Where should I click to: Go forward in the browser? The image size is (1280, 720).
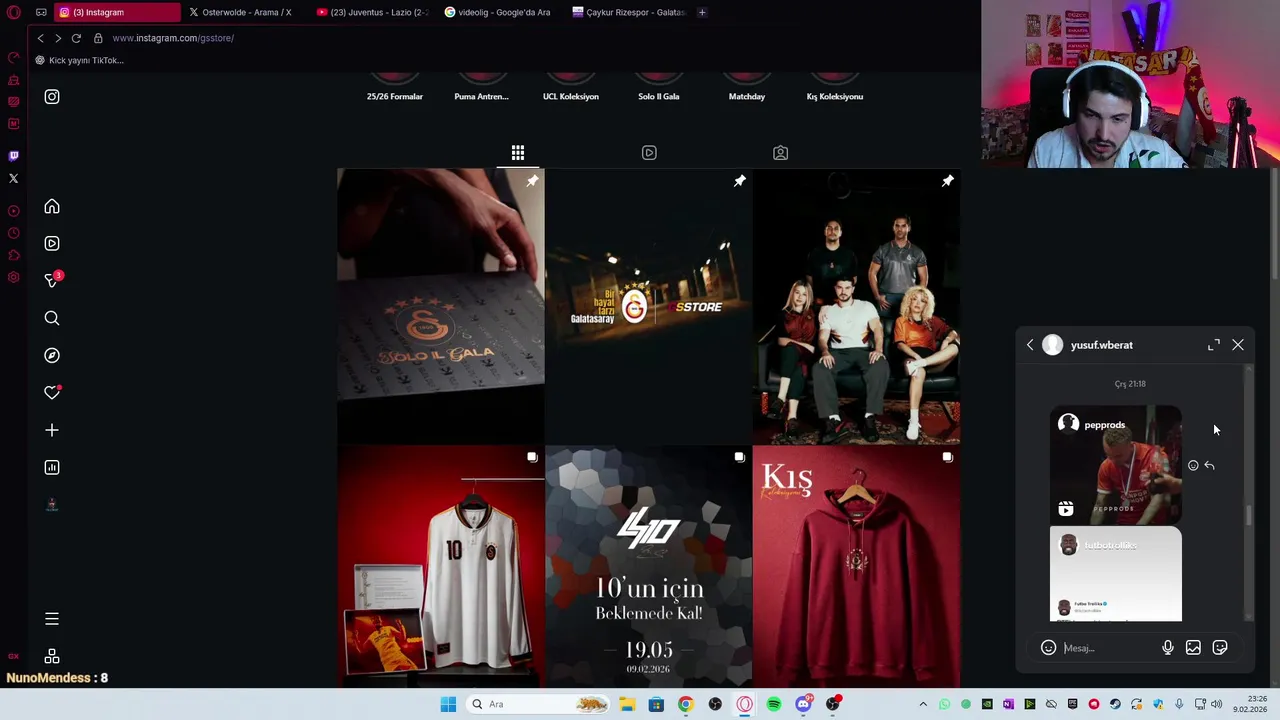[58, 38]
